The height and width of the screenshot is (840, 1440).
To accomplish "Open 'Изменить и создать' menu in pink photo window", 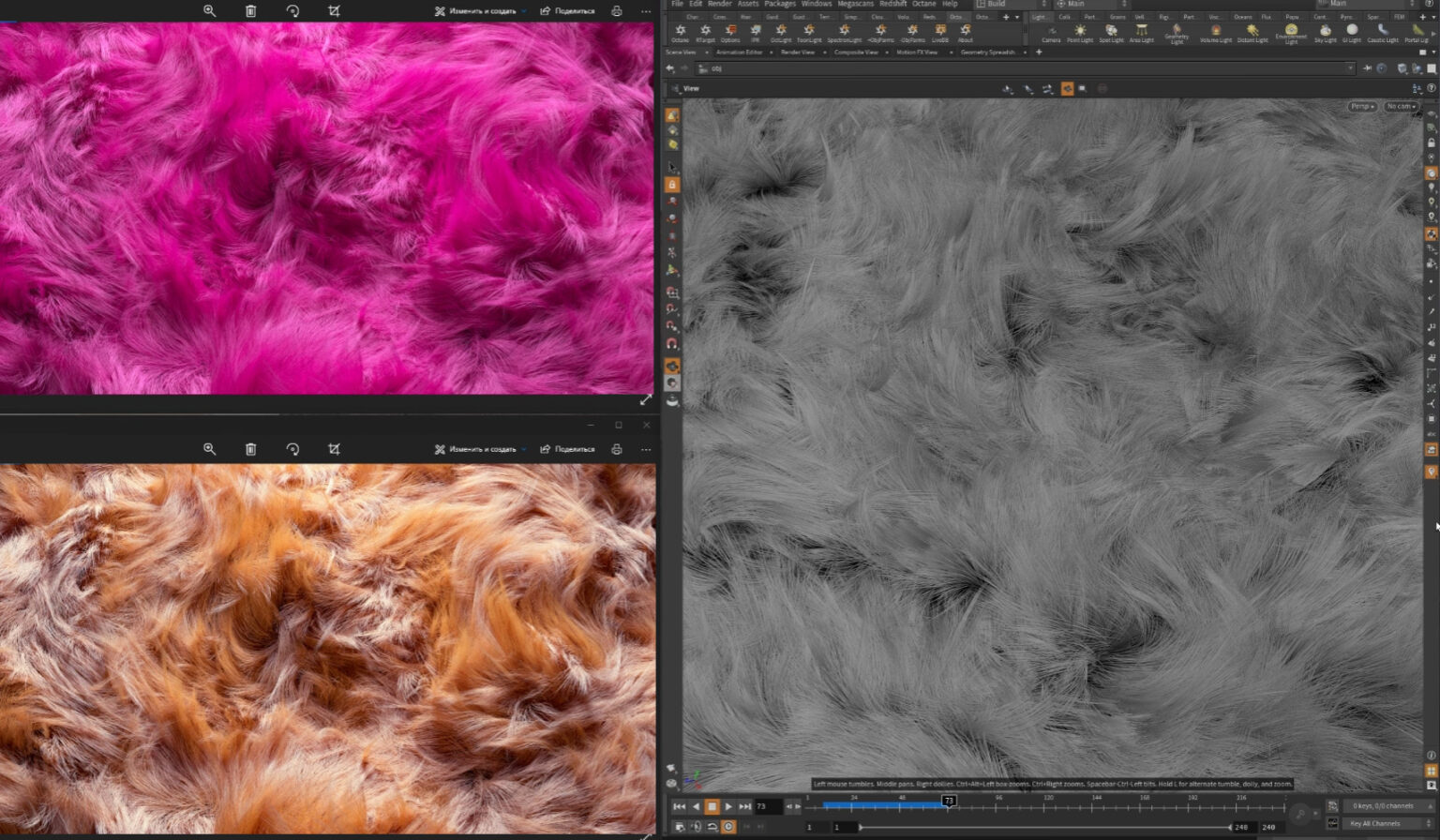I will [480, 11].
